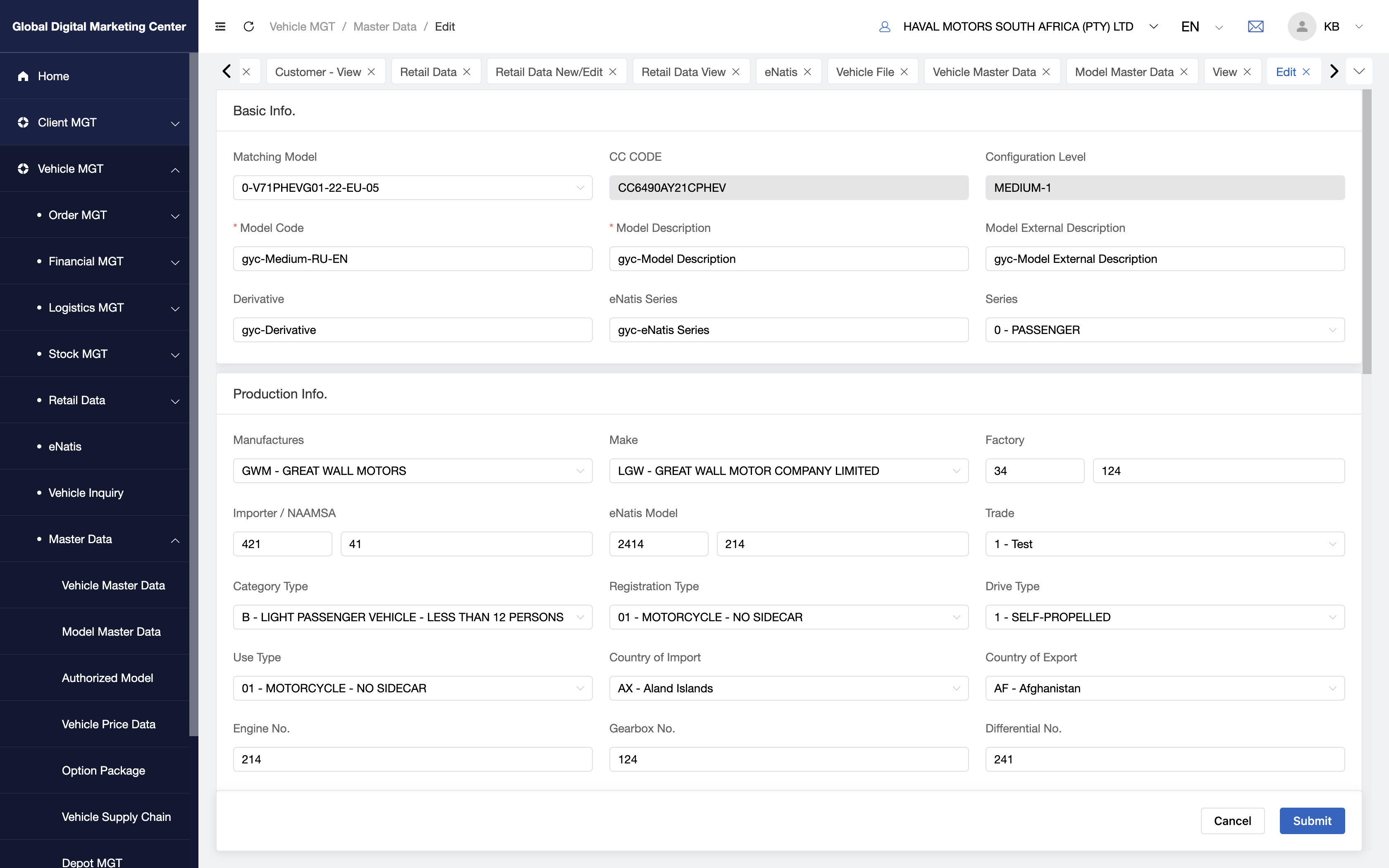This screenshot has height=868, width=1389.
Task: Click the Model Code input field
Action: click(x=413, y=259)
